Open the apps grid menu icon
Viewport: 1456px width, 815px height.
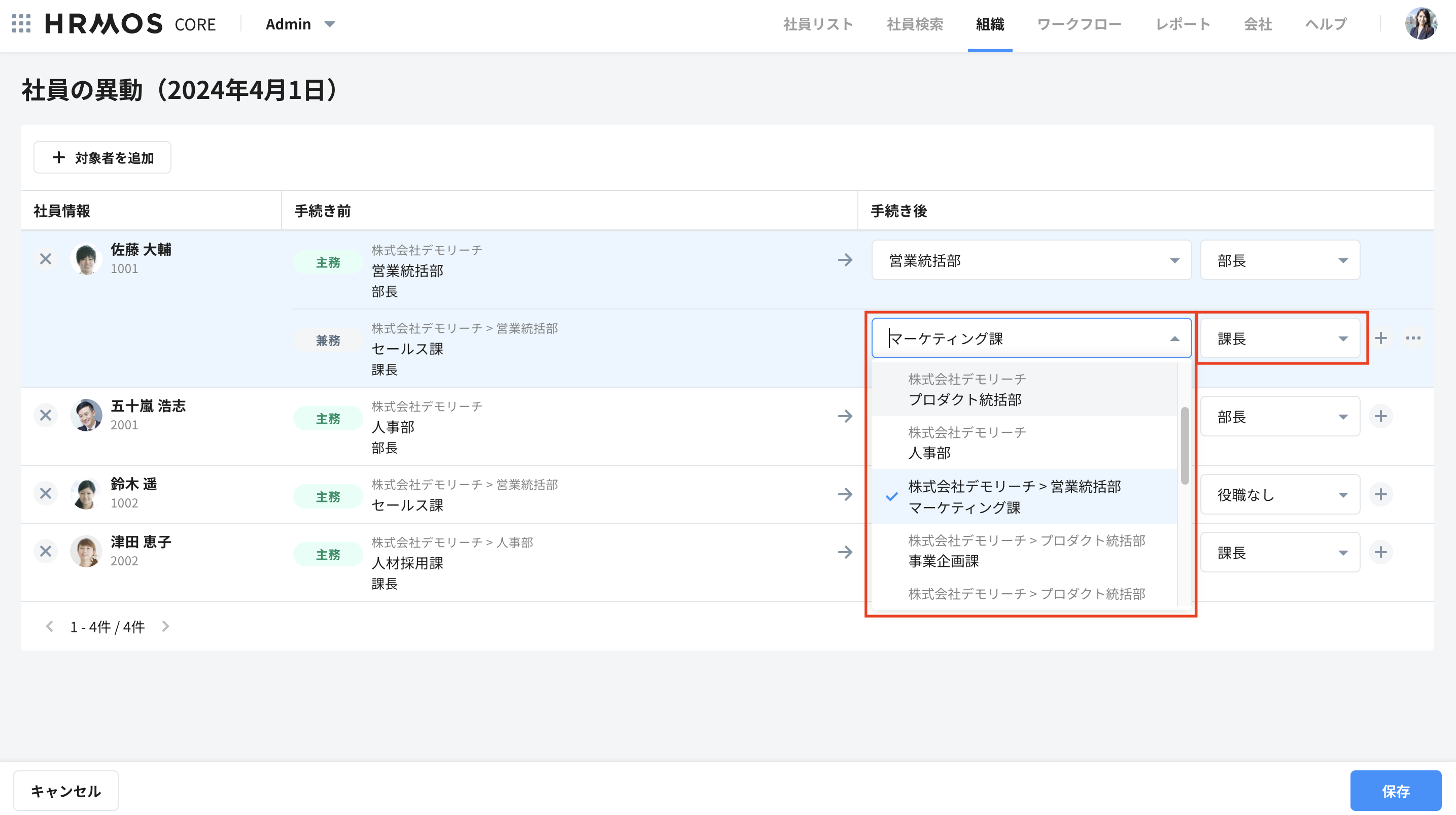tap(21, 24)
